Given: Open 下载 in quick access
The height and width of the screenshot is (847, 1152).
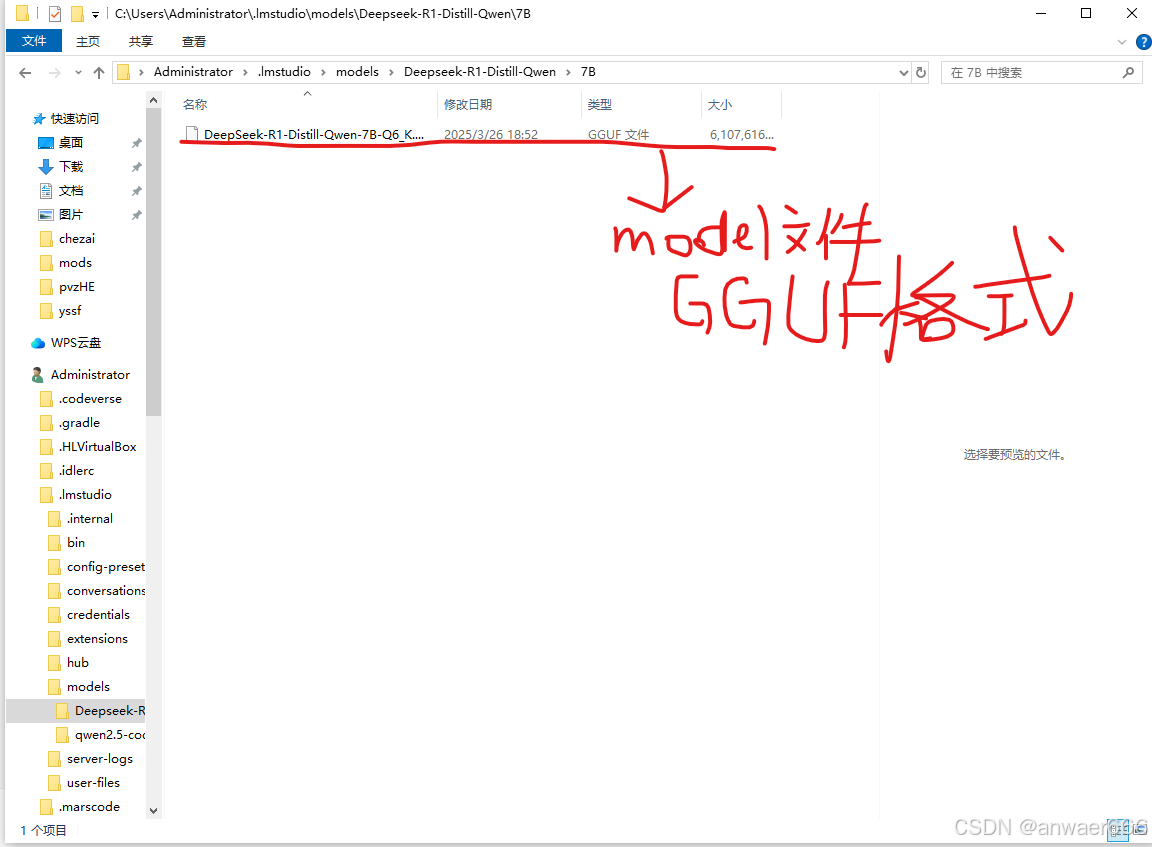Looking at the screenshot, I should pos(71,167).
